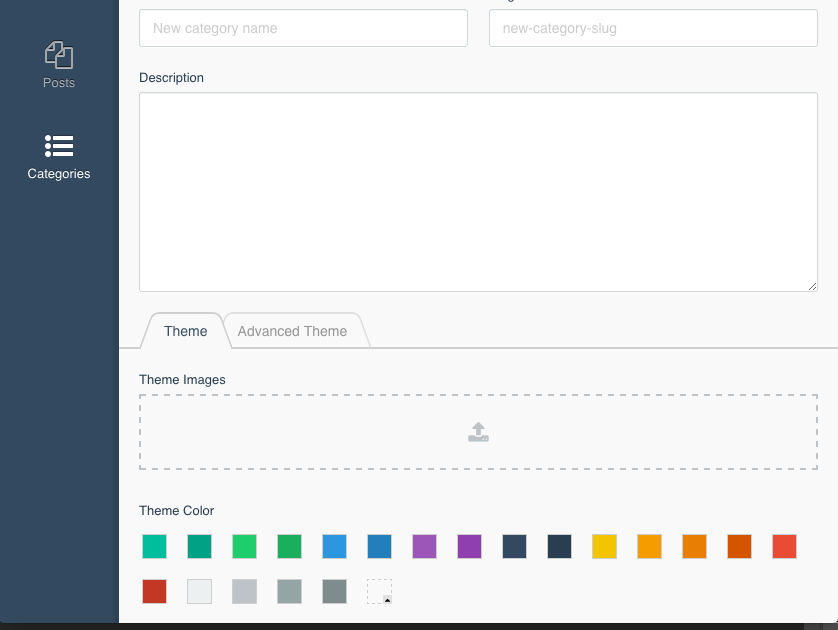Switch to the Theme tab
This screenshot has width=838, height=630.
click(185, 331)
